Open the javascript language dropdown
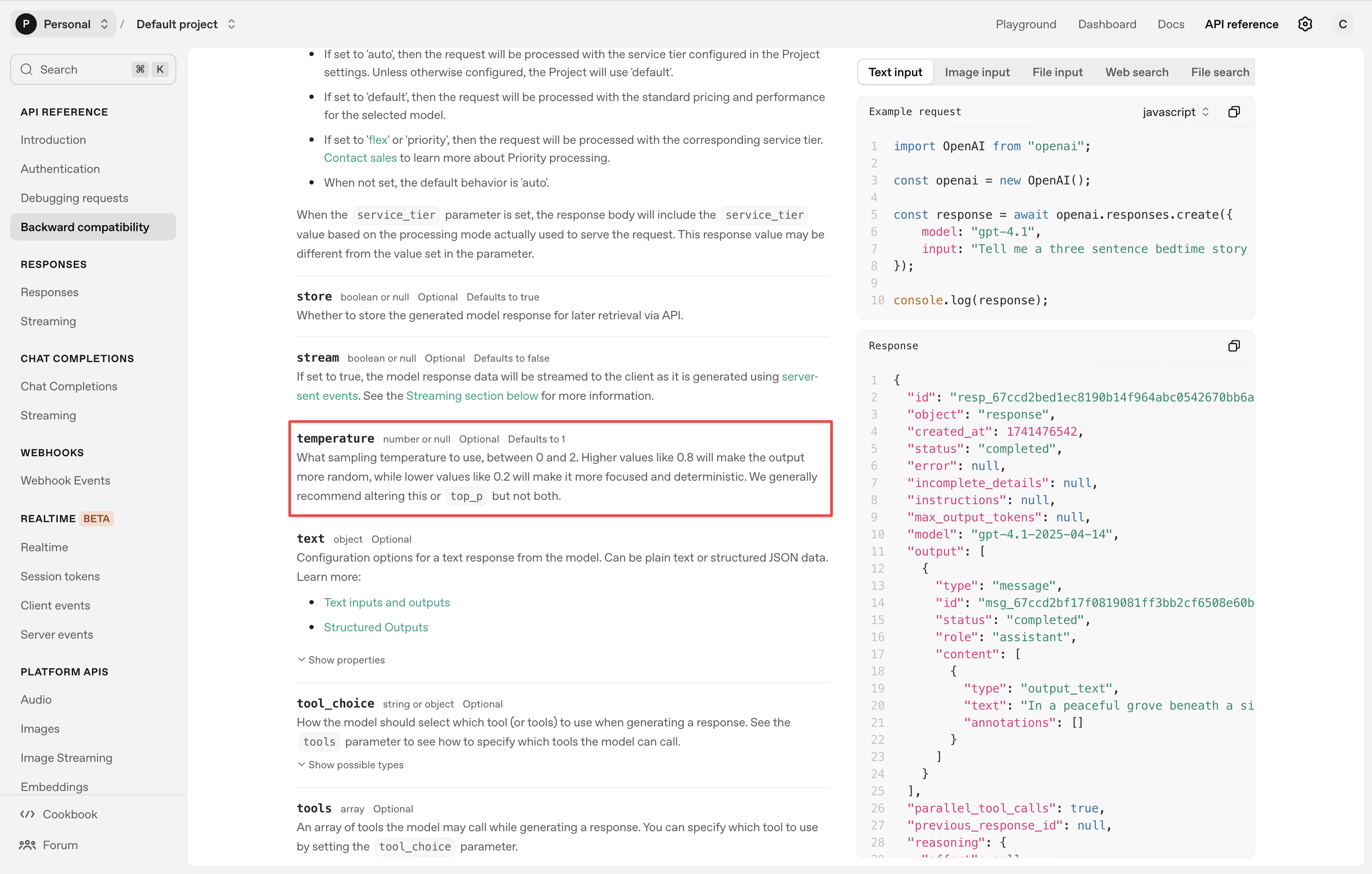This screenshot has width=1372, height=874. tap(1175, 112)
